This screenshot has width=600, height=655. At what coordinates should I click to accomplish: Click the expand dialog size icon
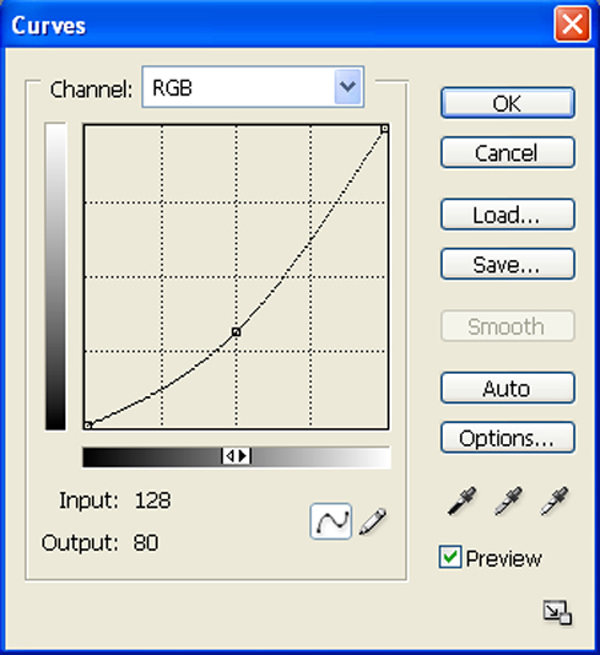(557, 612)
